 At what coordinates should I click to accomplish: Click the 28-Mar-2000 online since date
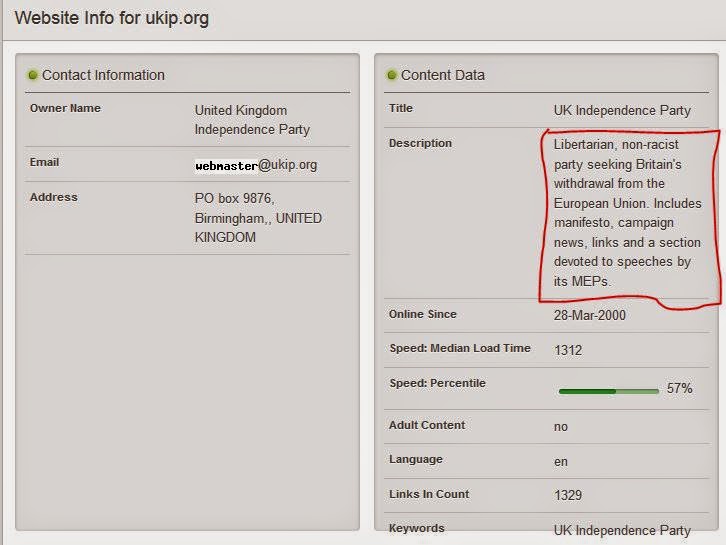point(590,315)
